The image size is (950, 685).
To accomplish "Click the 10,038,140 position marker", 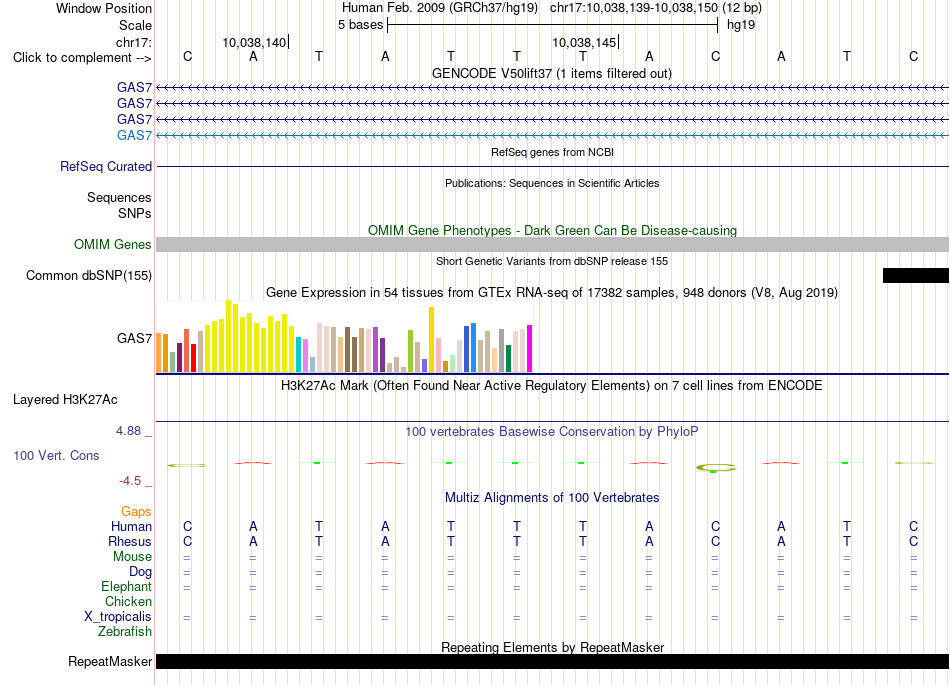I will tap(254, 42).
